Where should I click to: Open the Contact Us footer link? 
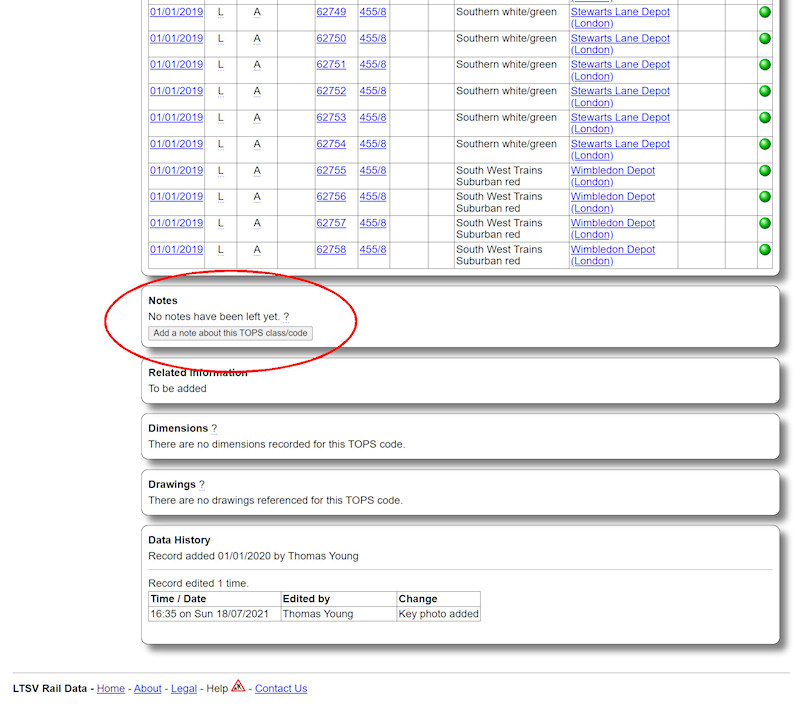tap(281, 688)
